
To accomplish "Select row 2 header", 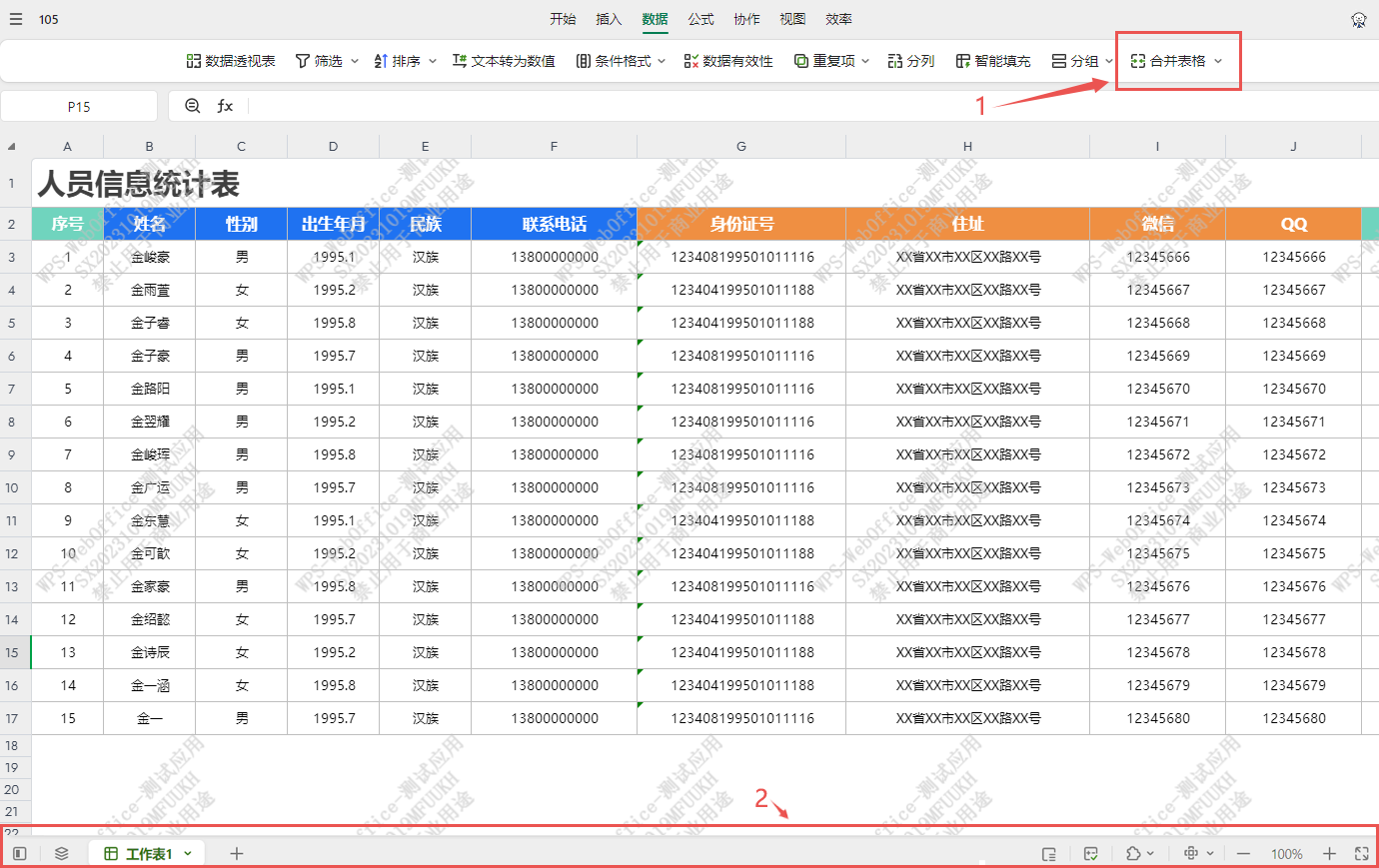I will (15, 224).
